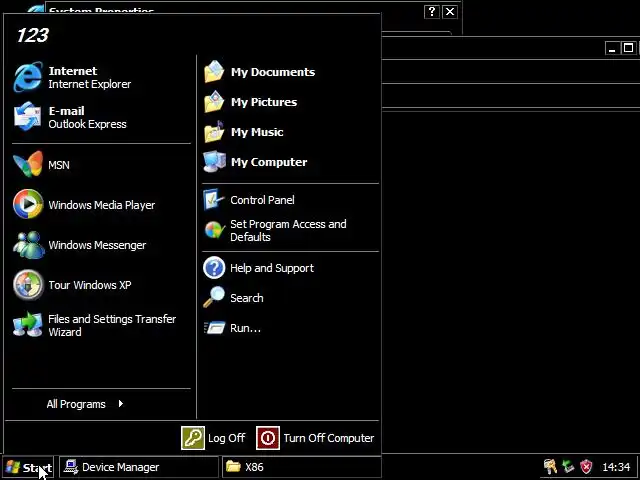
Task: Click the Turn Off Computer text
Action: pyautogui.click(x=329, y=438)
